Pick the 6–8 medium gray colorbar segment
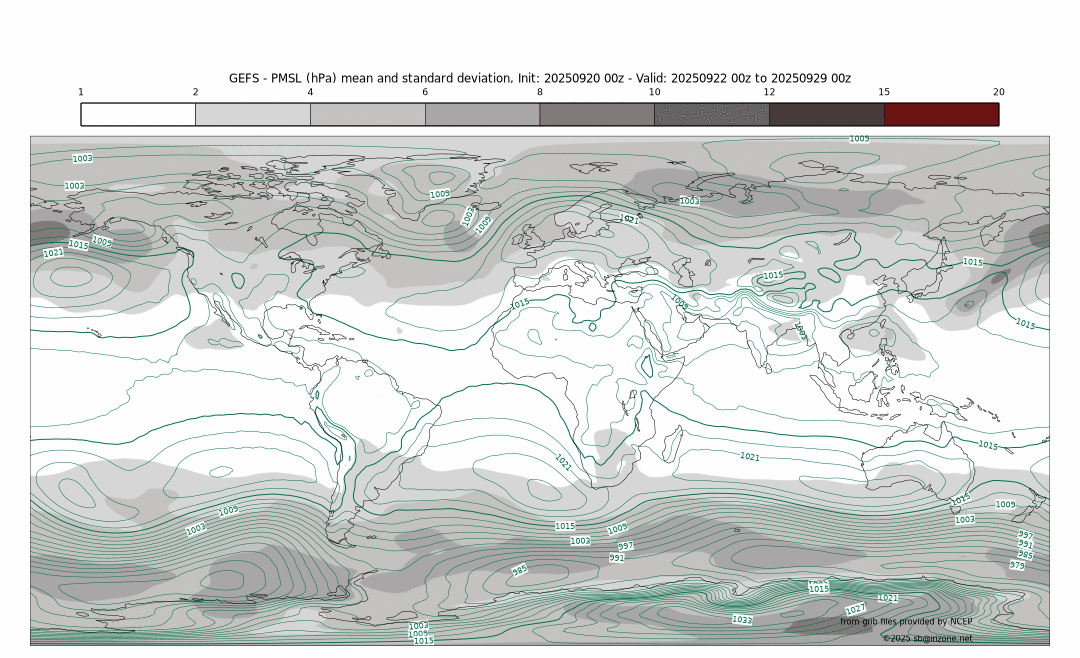This screenshot has height=658, width=1080. [x=482, y=114]
